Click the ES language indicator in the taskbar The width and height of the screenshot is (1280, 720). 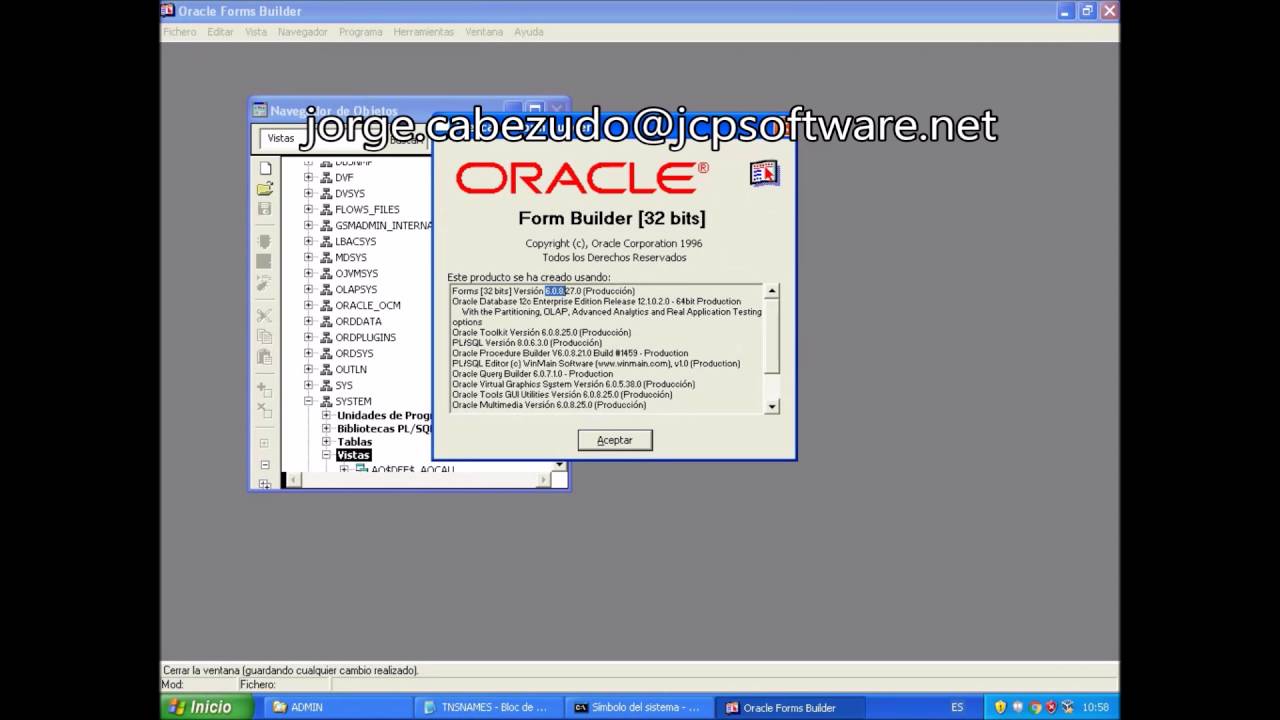point(957,707)
